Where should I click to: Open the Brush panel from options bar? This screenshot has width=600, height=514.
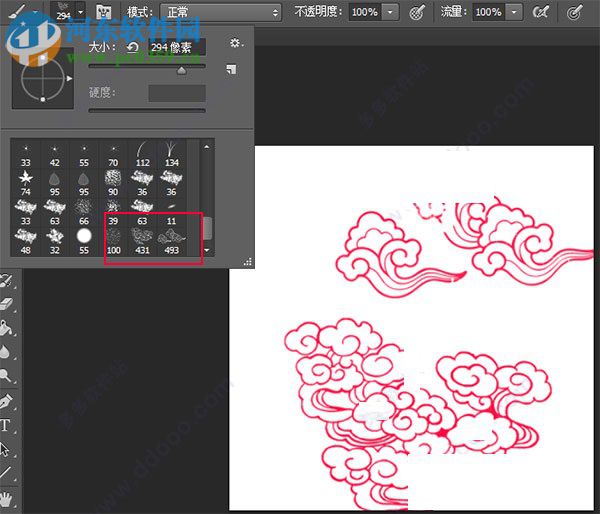103,12
